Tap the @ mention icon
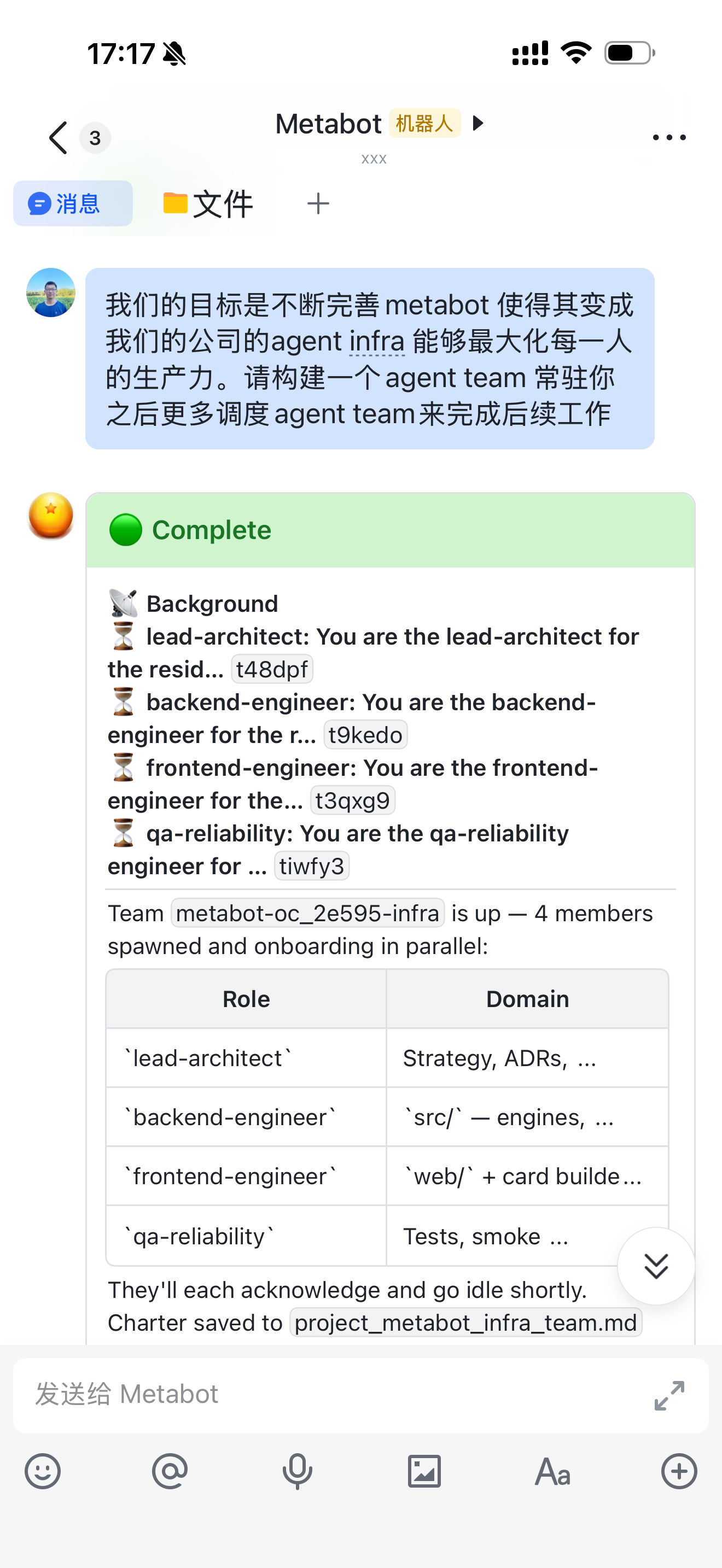This screenshot has height=1568, width=722. (170, 1472)
